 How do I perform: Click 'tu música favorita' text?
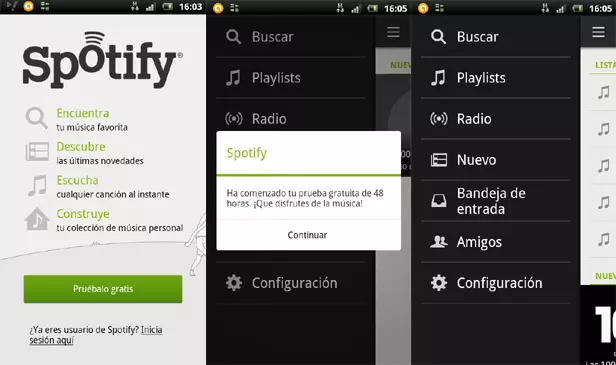coord(92,127)
